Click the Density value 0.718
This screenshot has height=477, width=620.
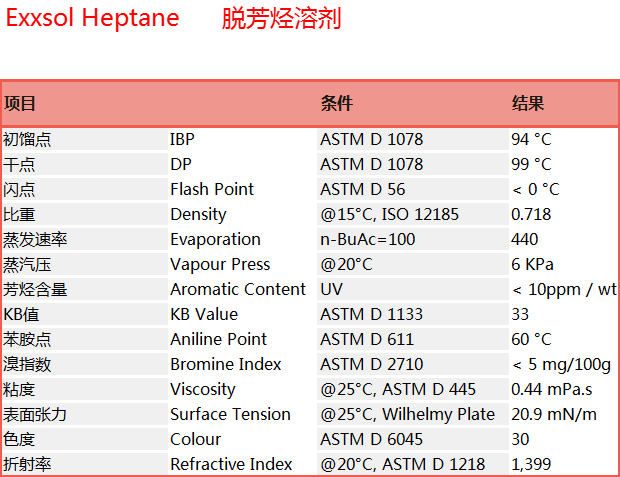click(x=531, y=214)
